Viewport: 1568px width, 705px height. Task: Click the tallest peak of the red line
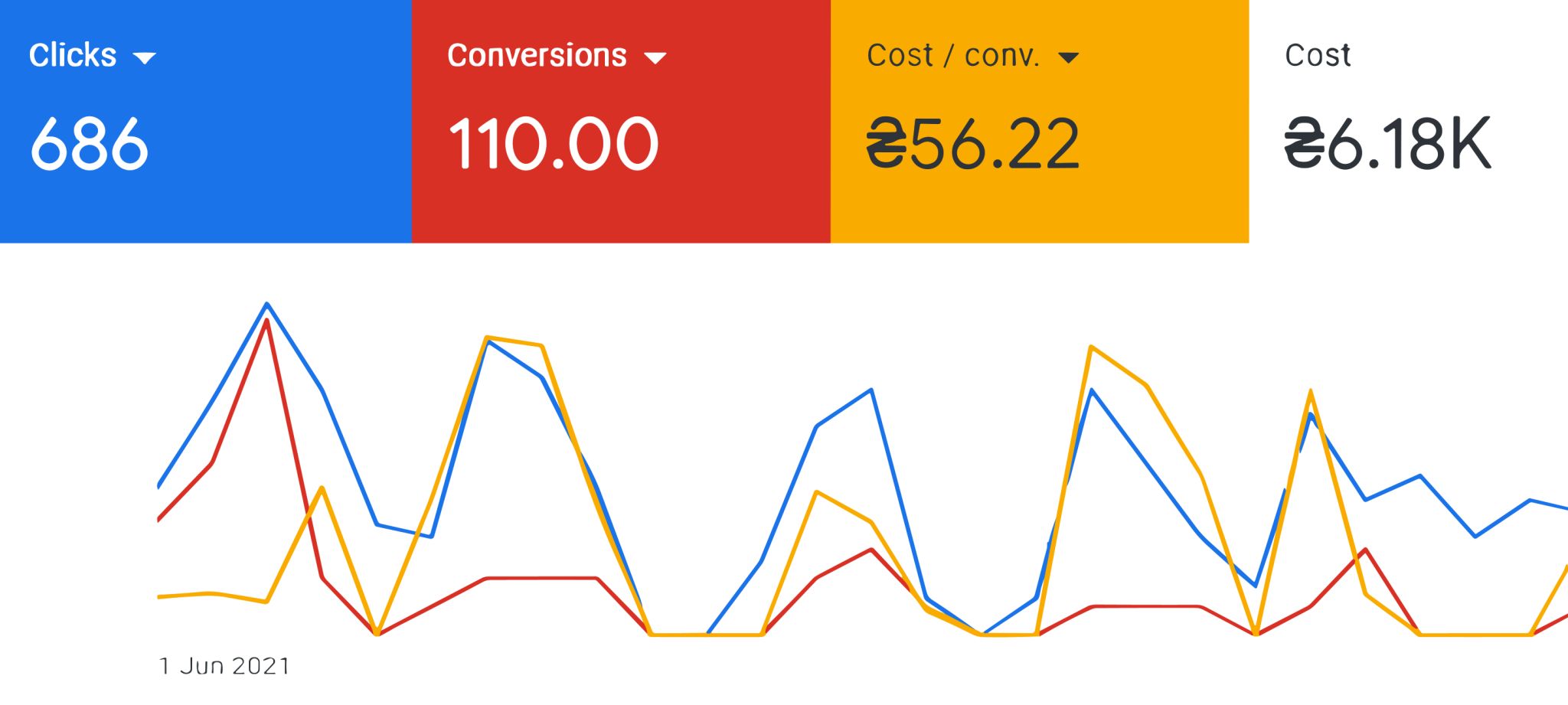pos(266,321)
